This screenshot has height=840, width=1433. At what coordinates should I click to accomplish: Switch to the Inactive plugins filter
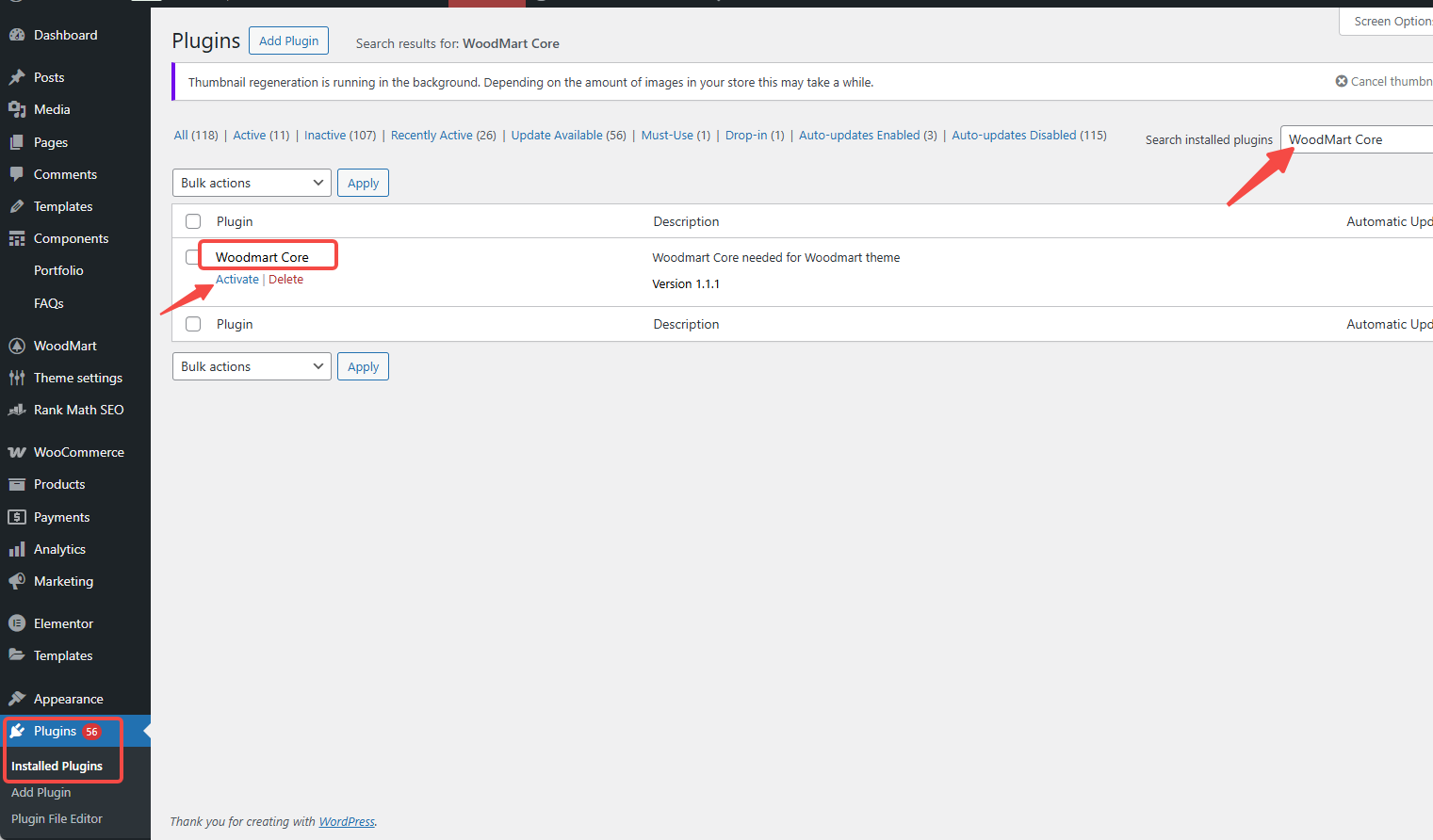tap(324, 135)
